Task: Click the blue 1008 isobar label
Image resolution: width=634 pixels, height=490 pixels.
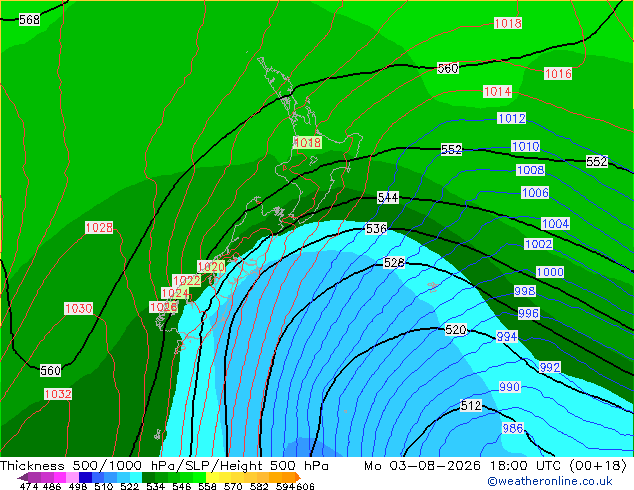Action: pyautogui.click(x=530, y=170)
